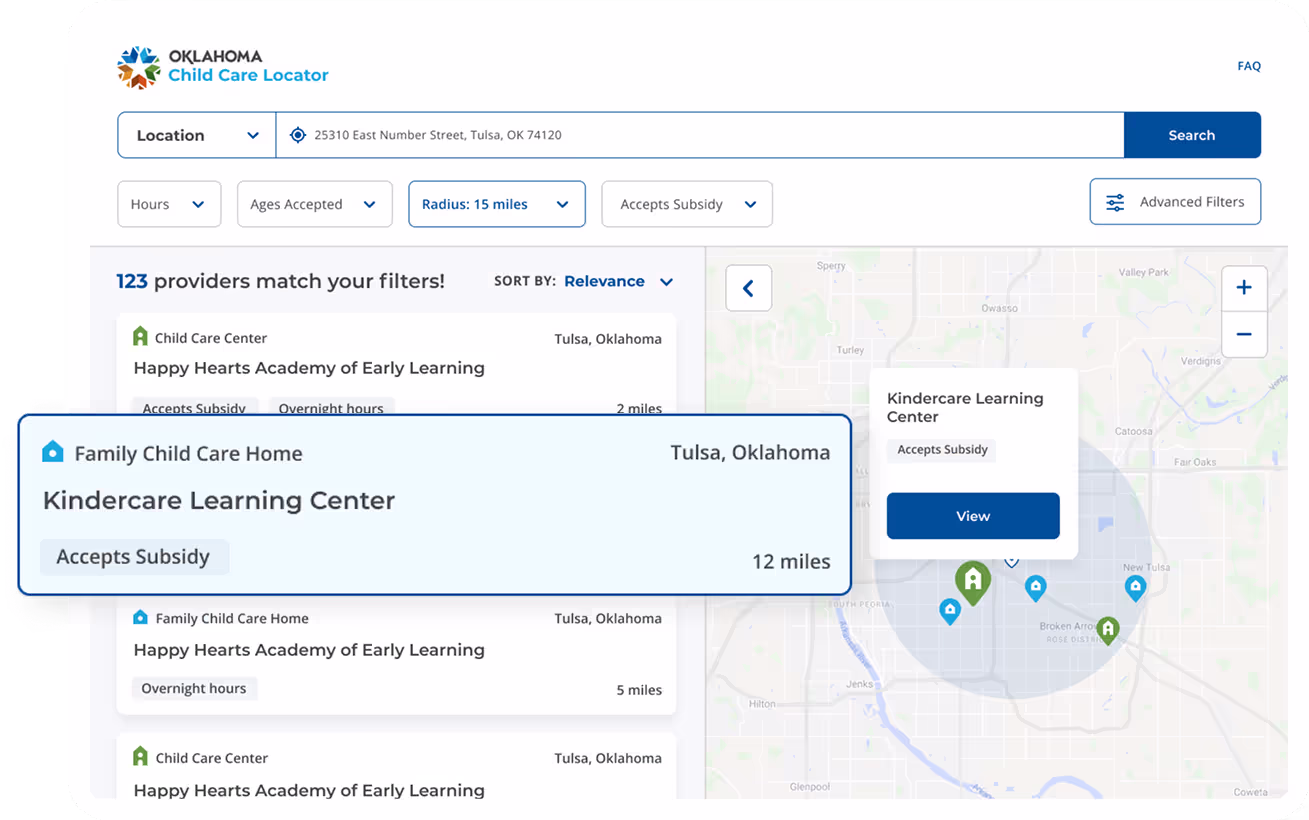
Task: Open the Advanced Filters sliders icon
Action: pos(1115,202)
